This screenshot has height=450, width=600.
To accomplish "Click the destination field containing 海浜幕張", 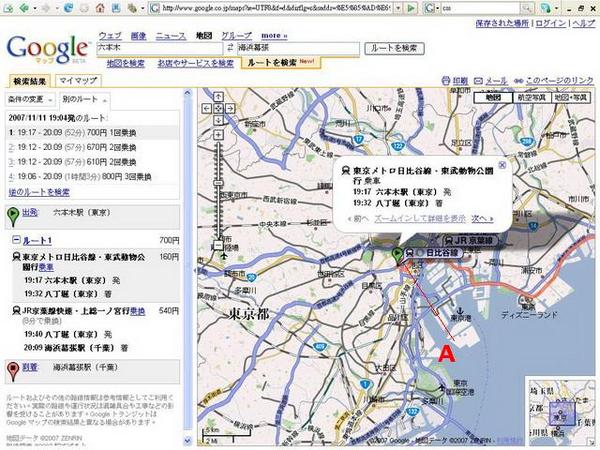I will [x=298, y=48].
